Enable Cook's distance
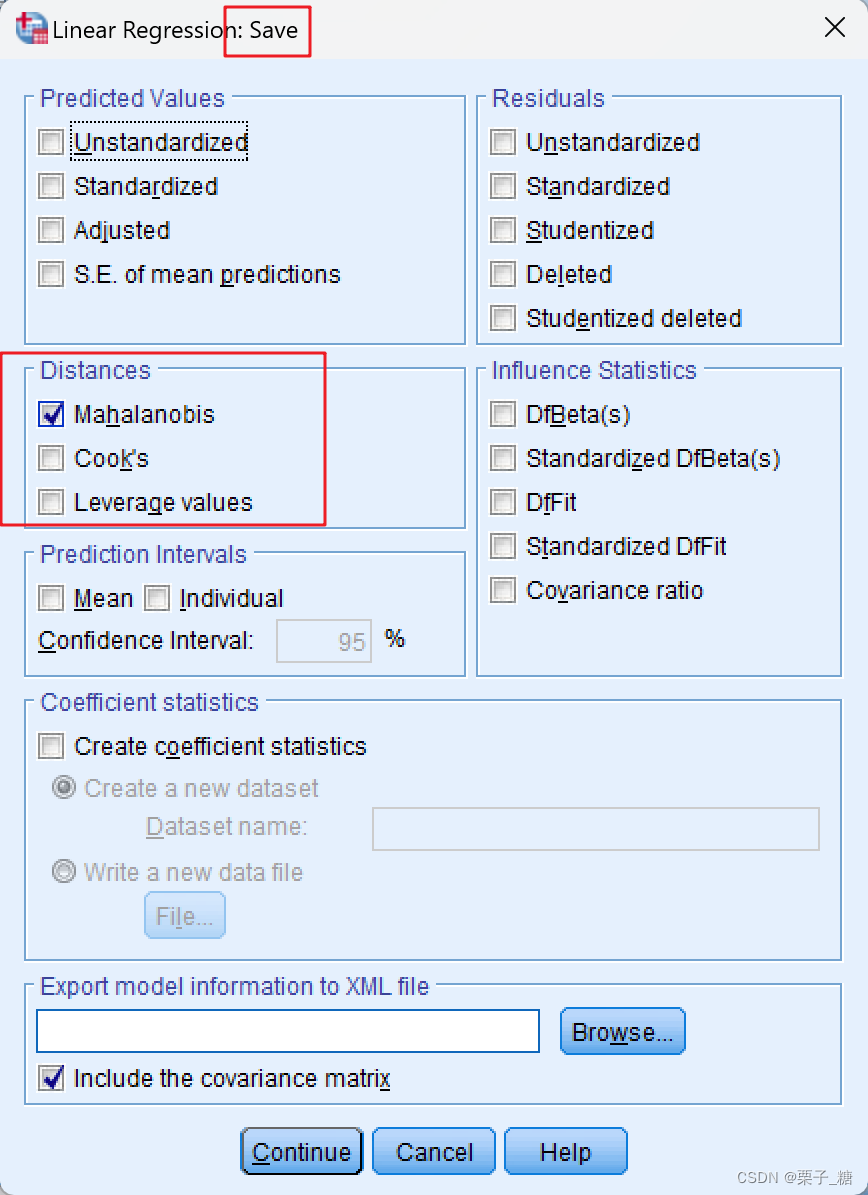 (51, 458)
